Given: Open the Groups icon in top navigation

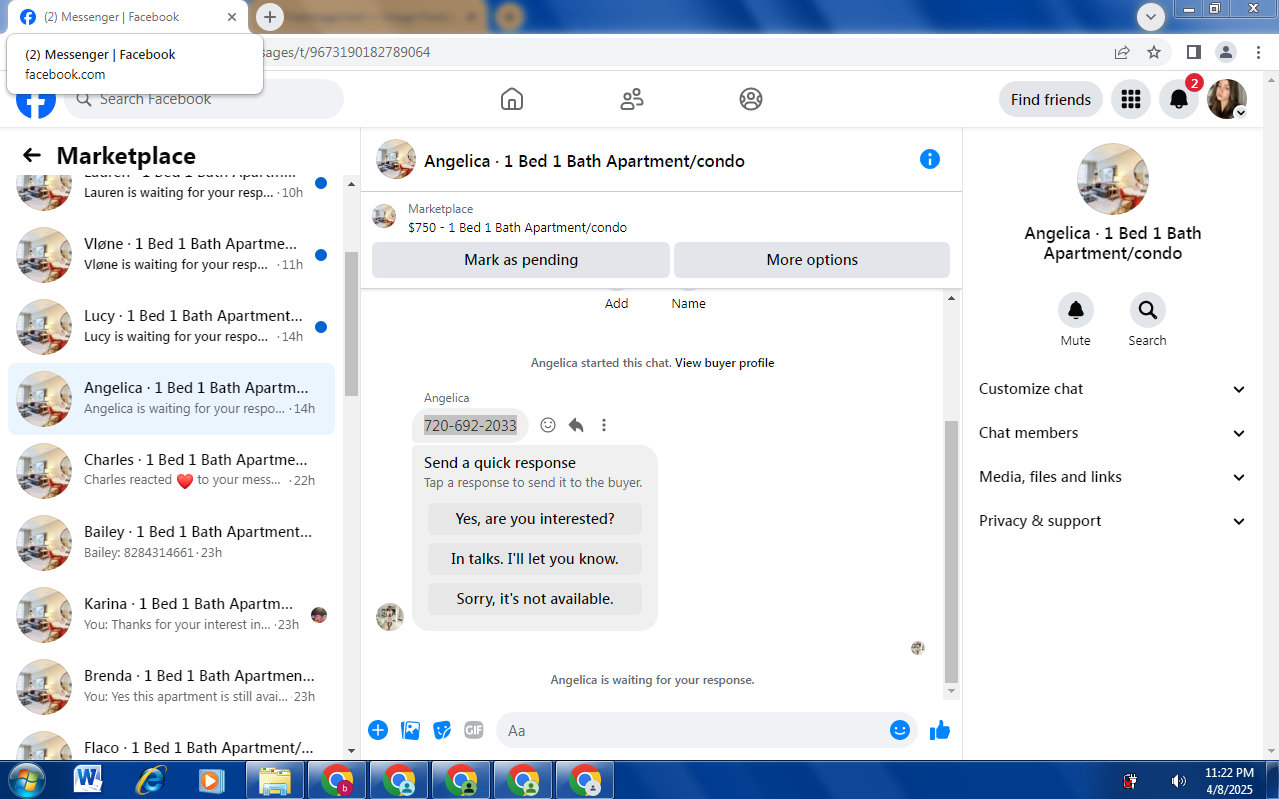Looking at the screenshot, I should [751, 99].
